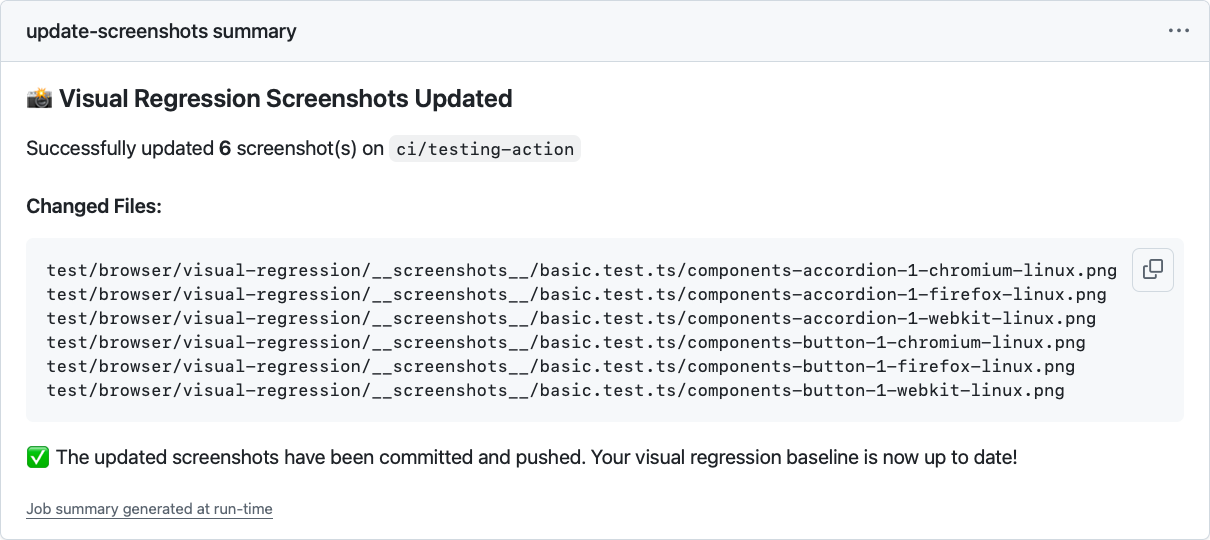The image size is (1210, 540).
Task: Click the 'Changed Files:' label
Action: pos(94,206)
